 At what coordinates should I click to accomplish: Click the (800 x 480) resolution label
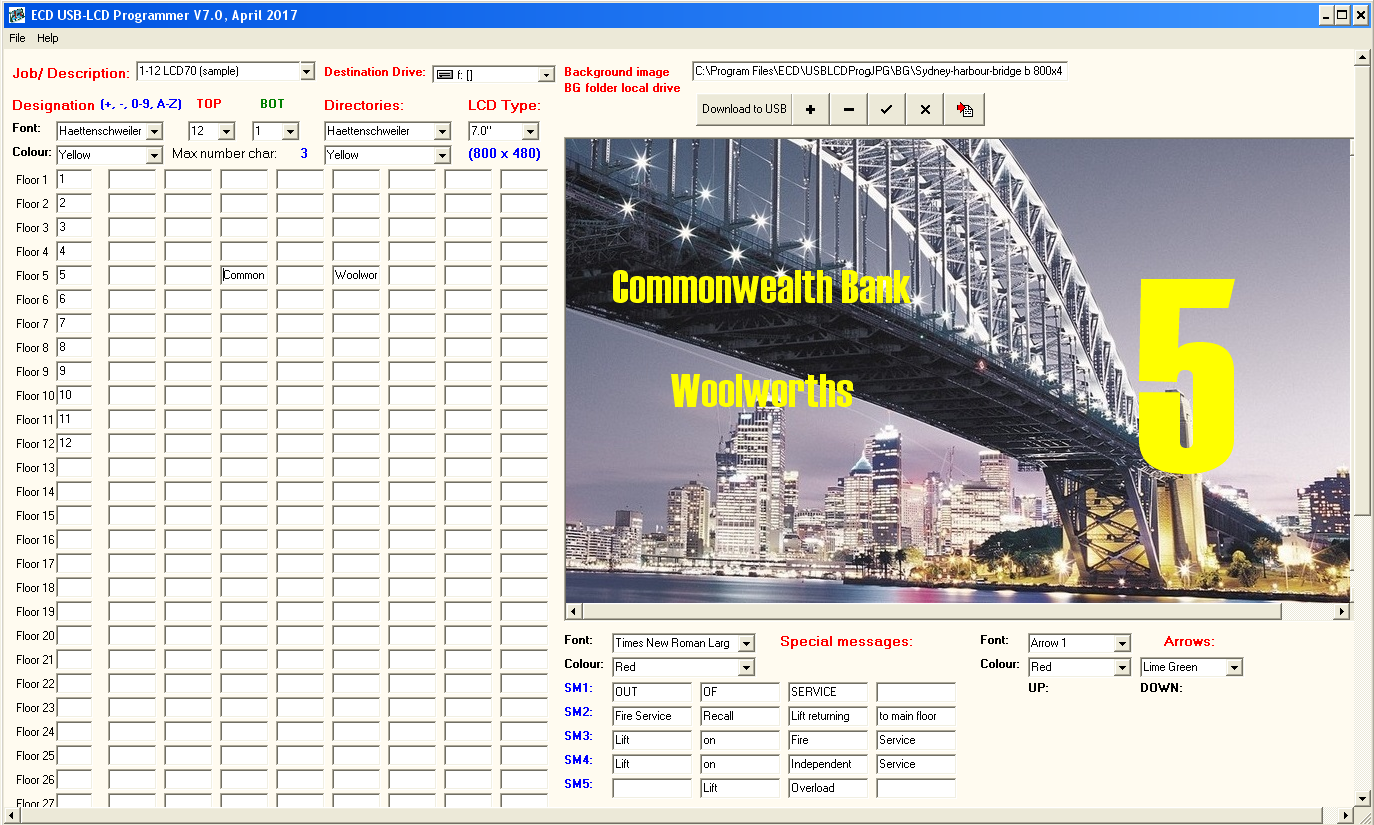pos(505,154)
